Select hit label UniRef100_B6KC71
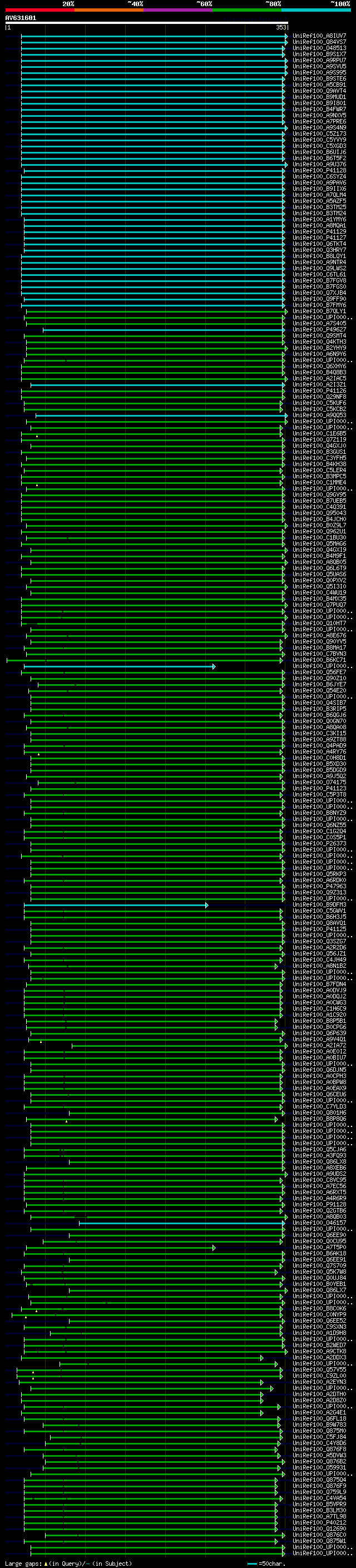 (x=319, y=660)
